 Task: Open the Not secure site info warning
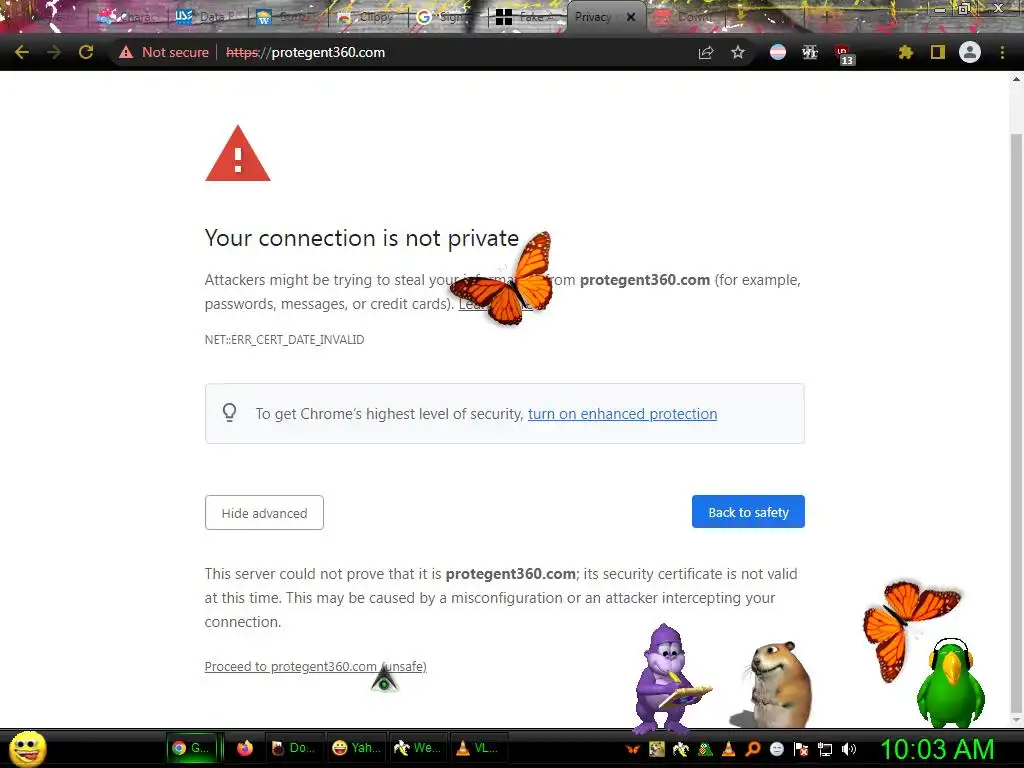164,52
